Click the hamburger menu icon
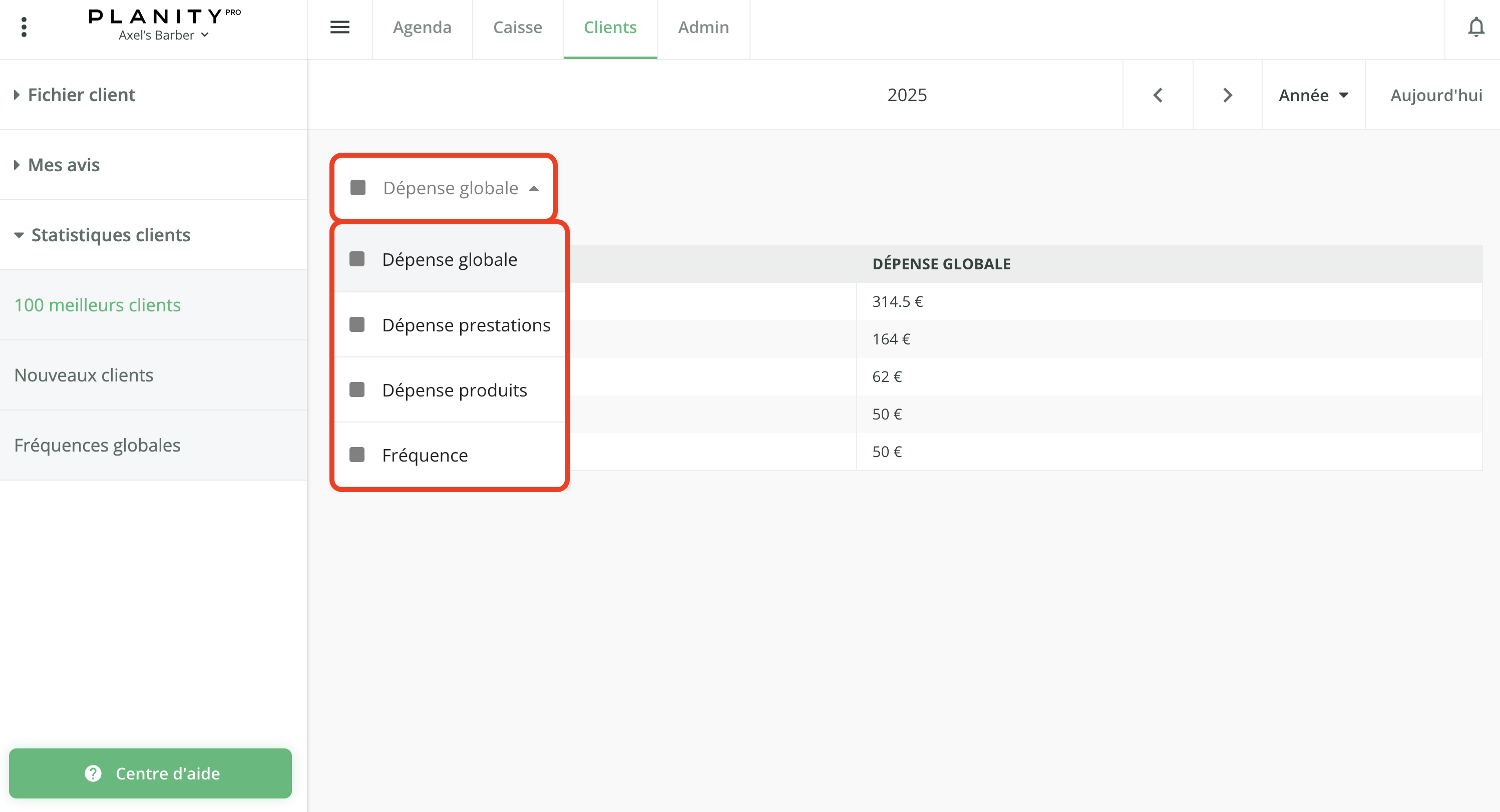1500x812 pixels. coord(339,27)
